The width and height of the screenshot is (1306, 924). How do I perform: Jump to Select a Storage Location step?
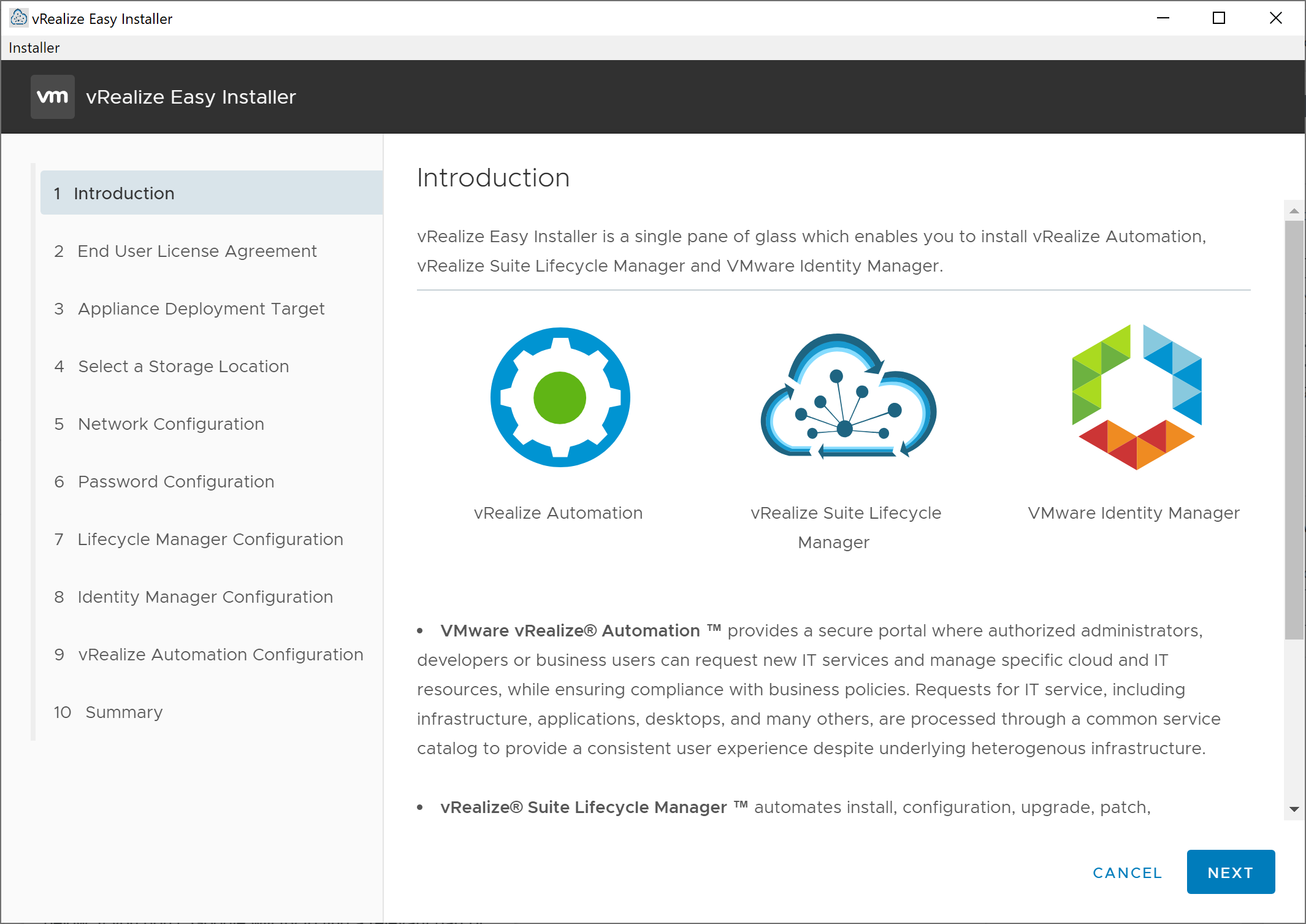point(183,367)
